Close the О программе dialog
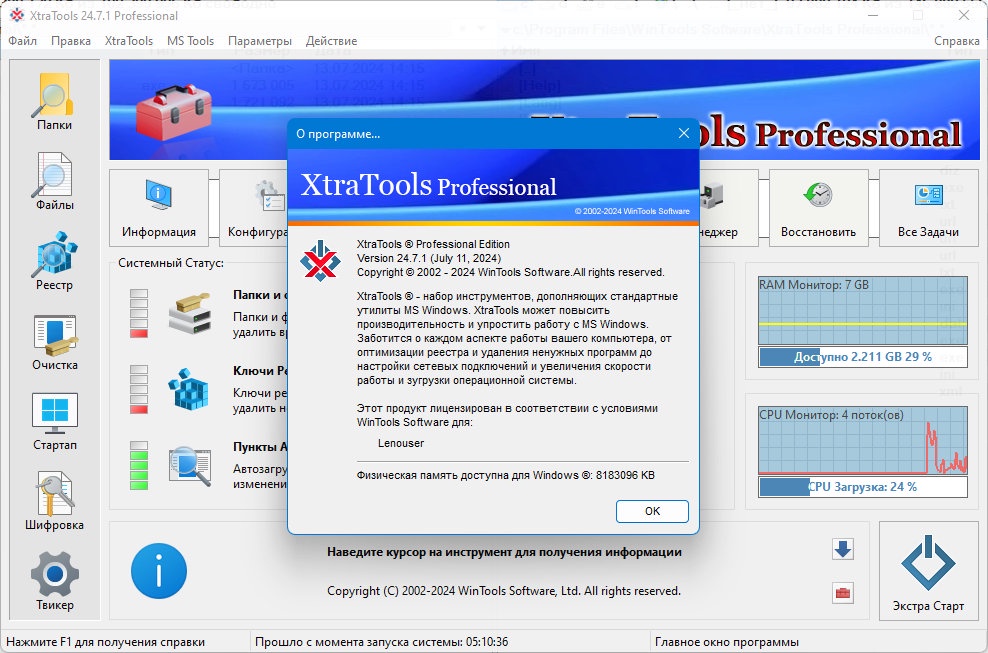Image resolution: width=988 pixels, height=653 pixels. click(684, 133)
